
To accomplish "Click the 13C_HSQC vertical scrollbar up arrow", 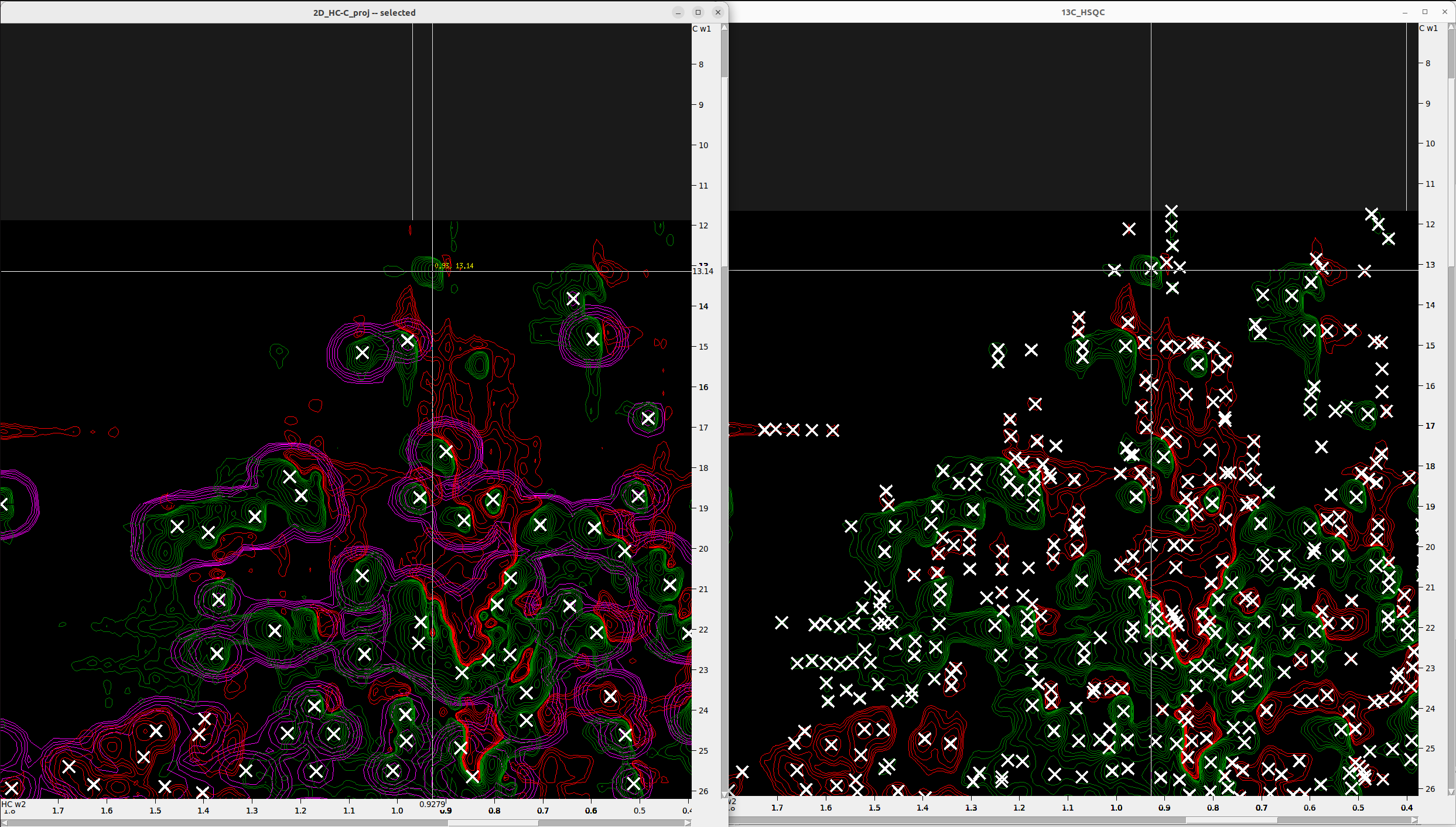I will point(1451,28).
